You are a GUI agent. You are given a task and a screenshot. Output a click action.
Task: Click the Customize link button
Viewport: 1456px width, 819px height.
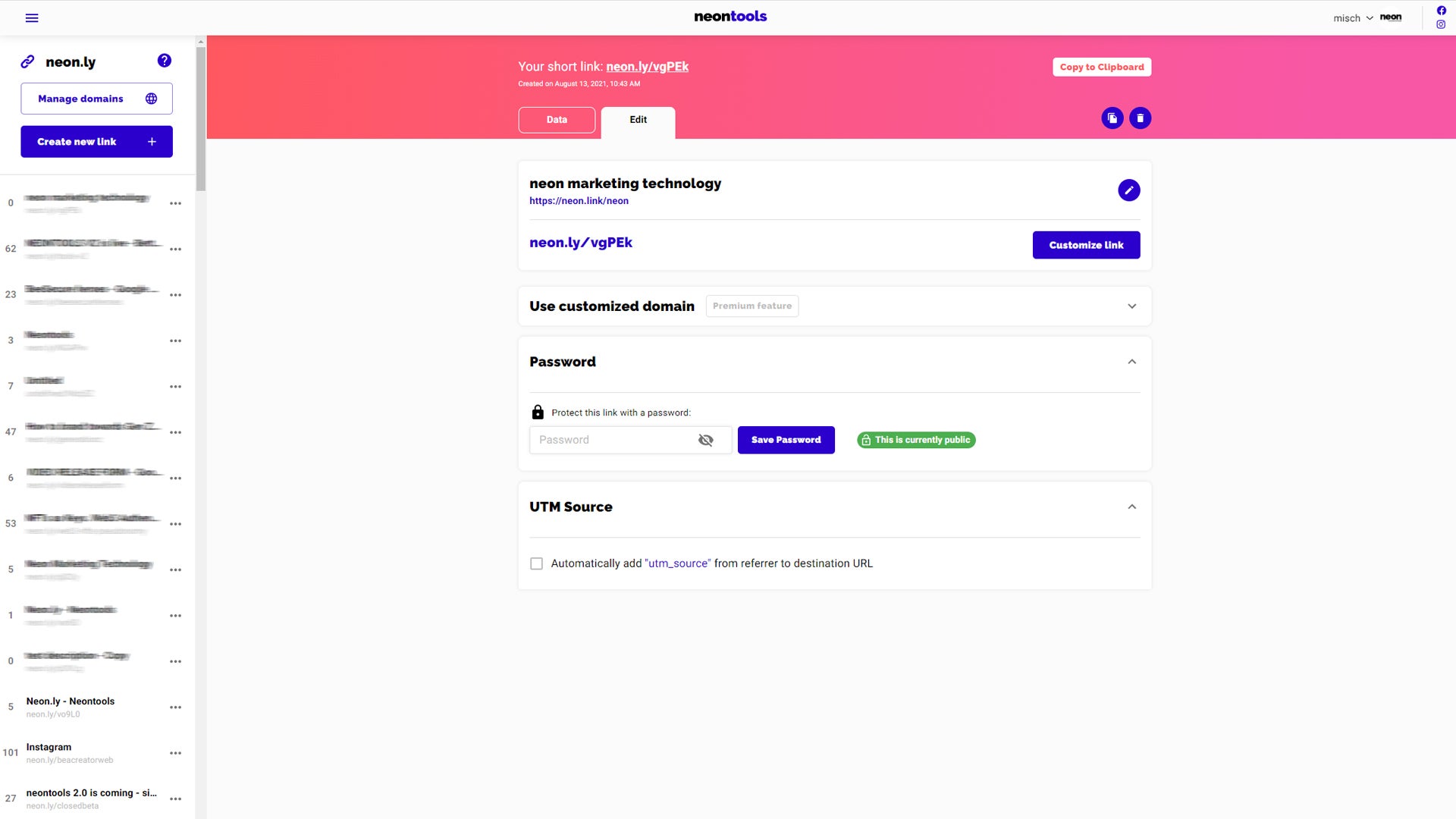coord(1086,245)
